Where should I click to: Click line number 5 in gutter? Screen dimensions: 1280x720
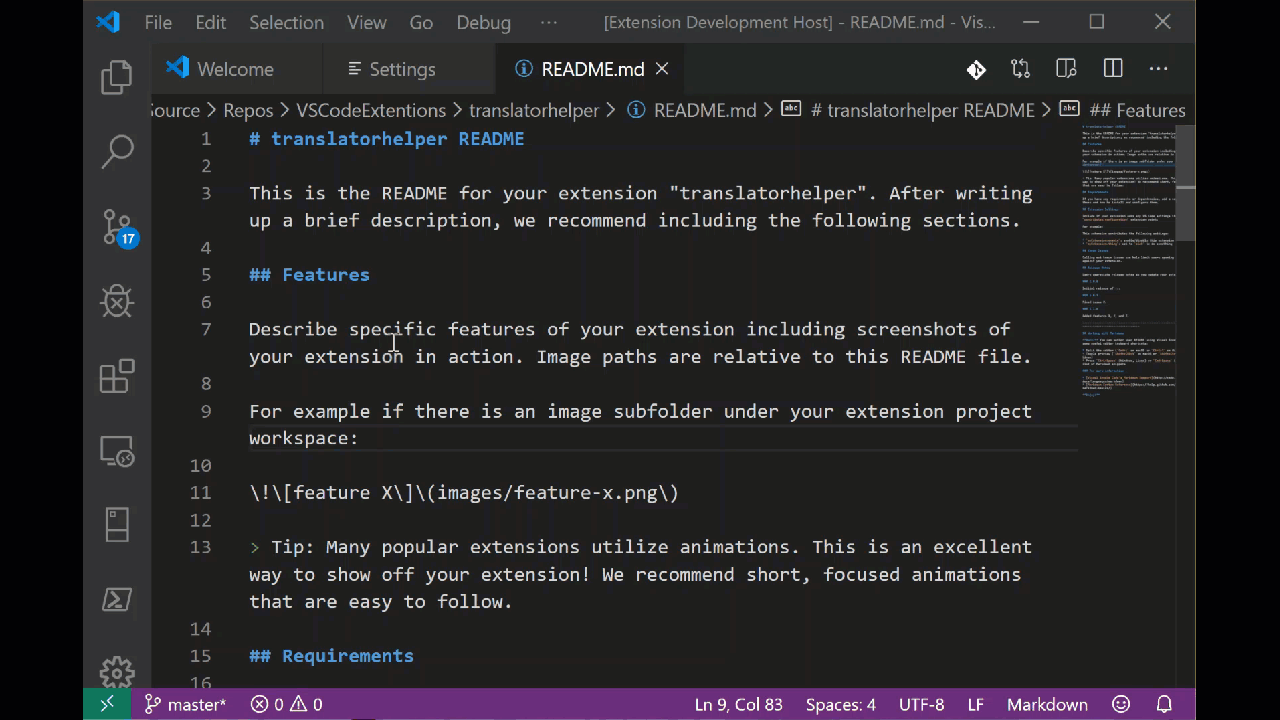point(205,275)
